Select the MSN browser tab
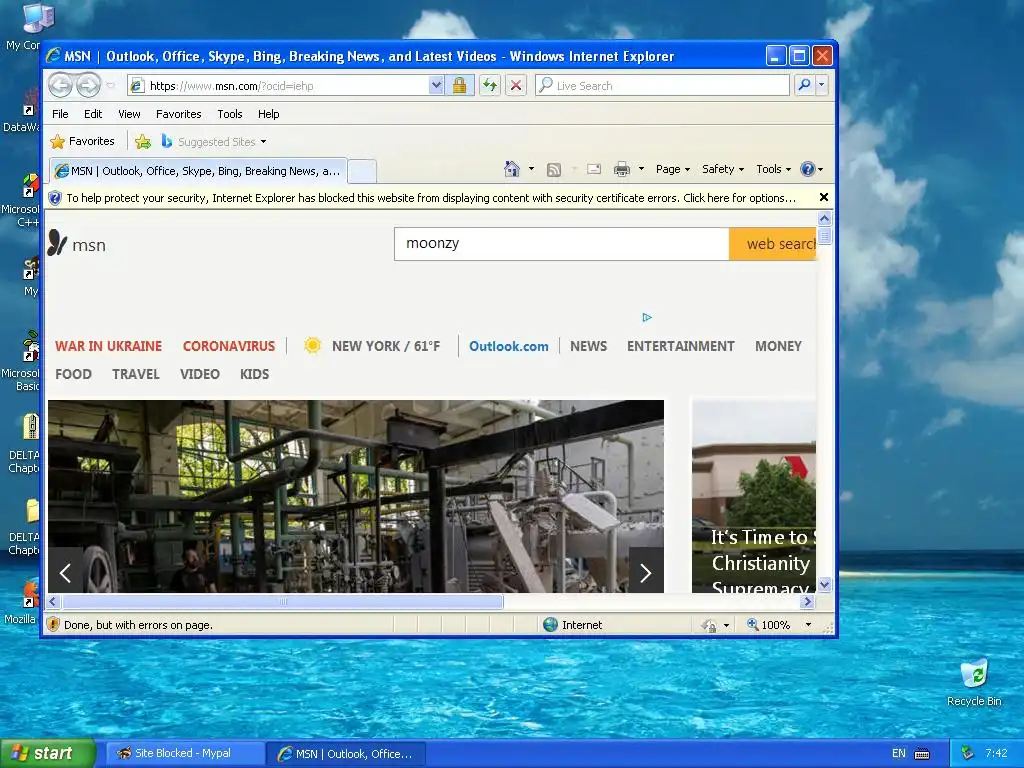Screen dimensions: 1024x768 [198, 171]
